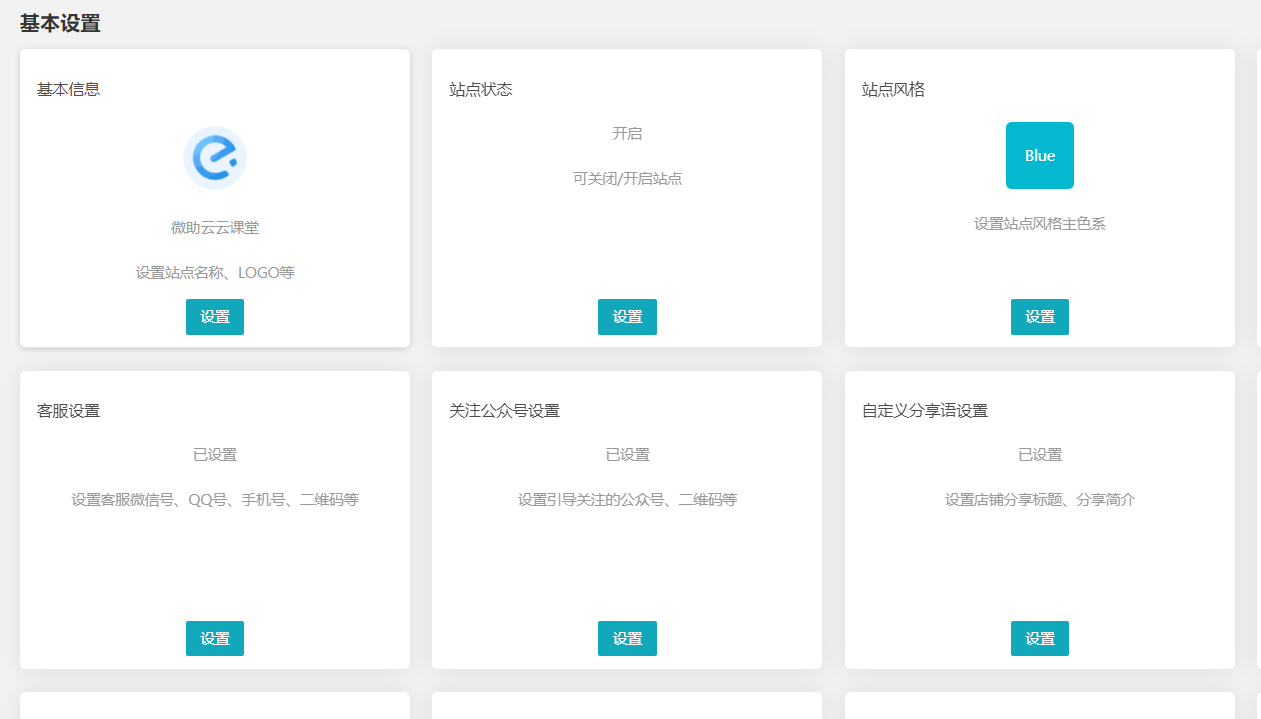The width and height of the screenshot is (1261, 719).
Task: Click the 自定义分享语设置 card title
Action: coord(925,411)
